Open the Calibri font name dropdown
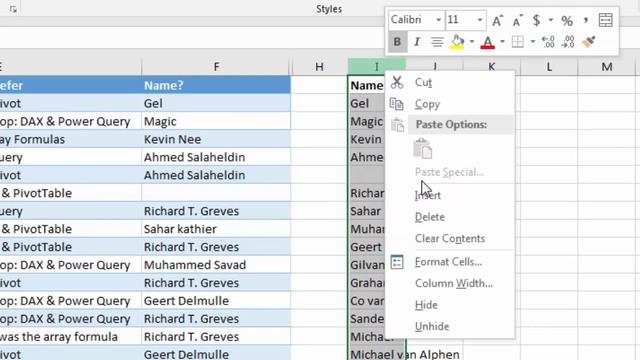Screen dimensions: 640x360 point(438,20)
